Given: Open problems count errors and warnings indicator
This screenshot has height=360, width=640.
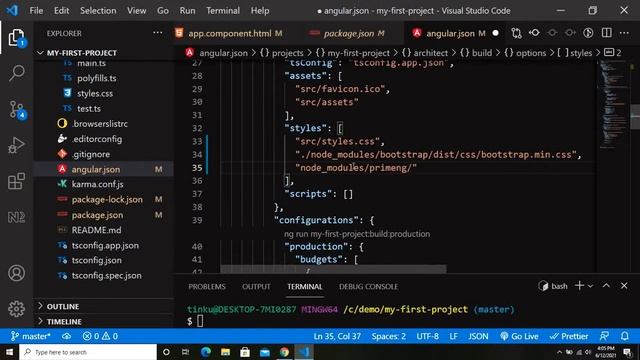Looking at the screenshot, I should [x=100, y=336].
